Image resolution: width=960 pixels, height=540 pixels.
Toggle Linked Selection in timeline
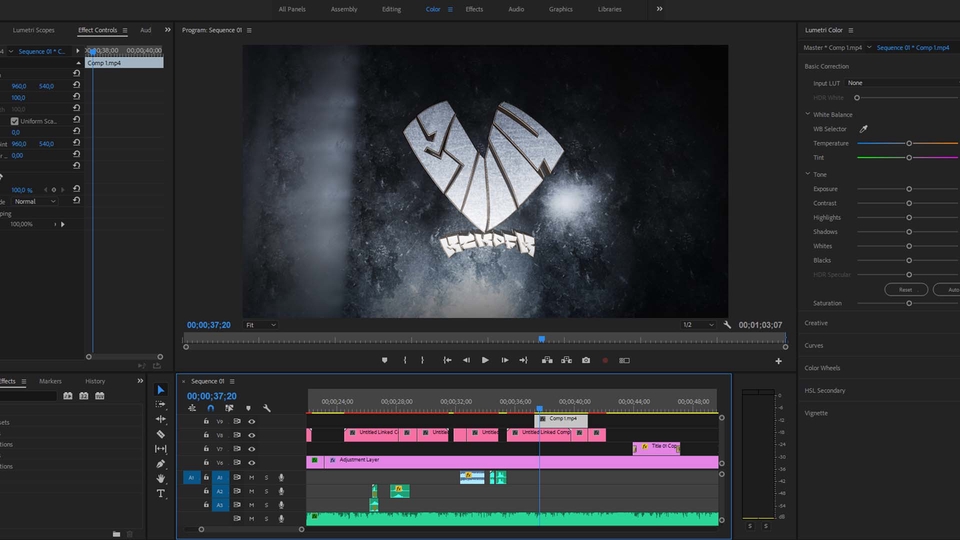click(x=229, y=408)
